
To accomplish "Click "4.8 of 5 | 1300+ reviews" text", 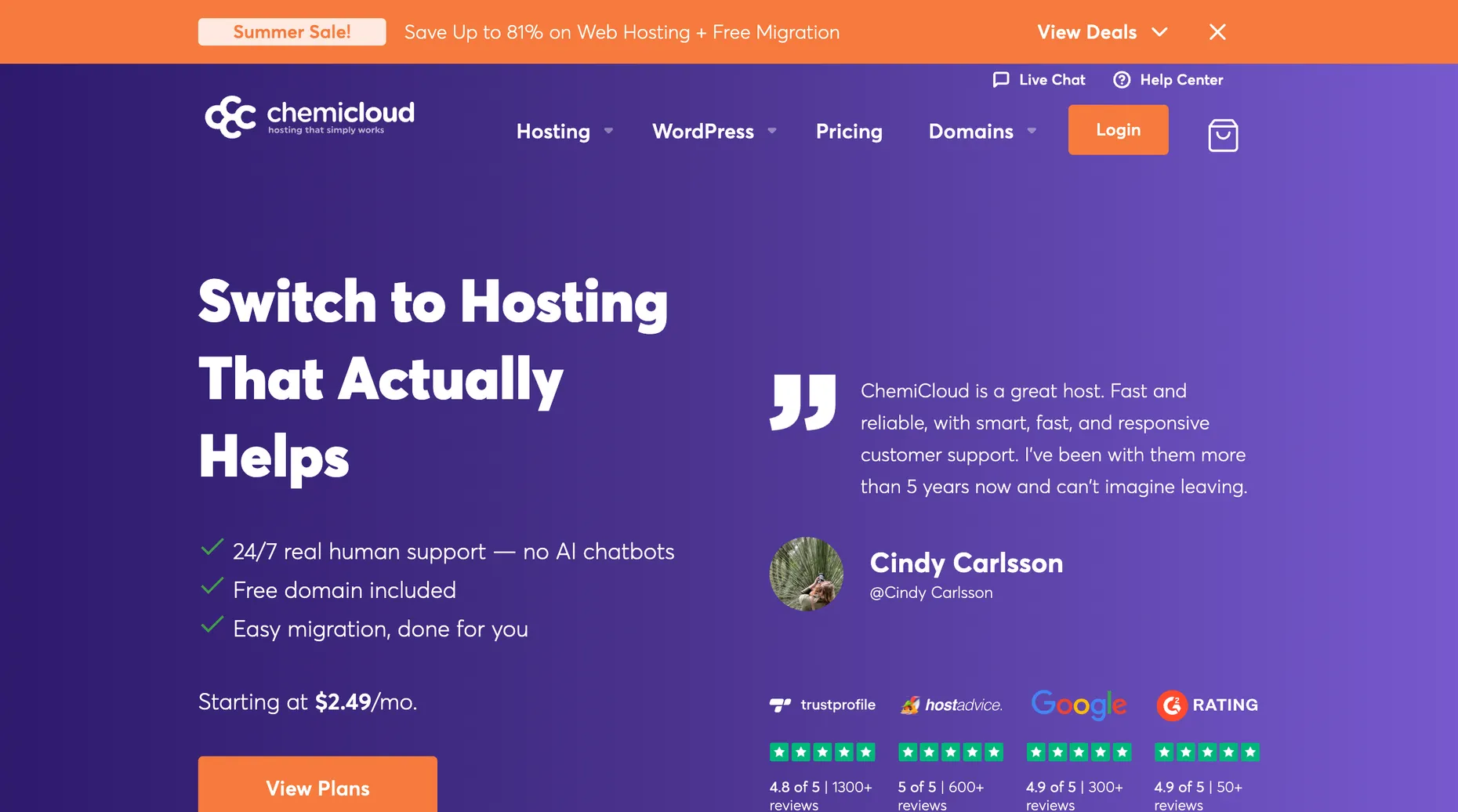I will [821, 796].
